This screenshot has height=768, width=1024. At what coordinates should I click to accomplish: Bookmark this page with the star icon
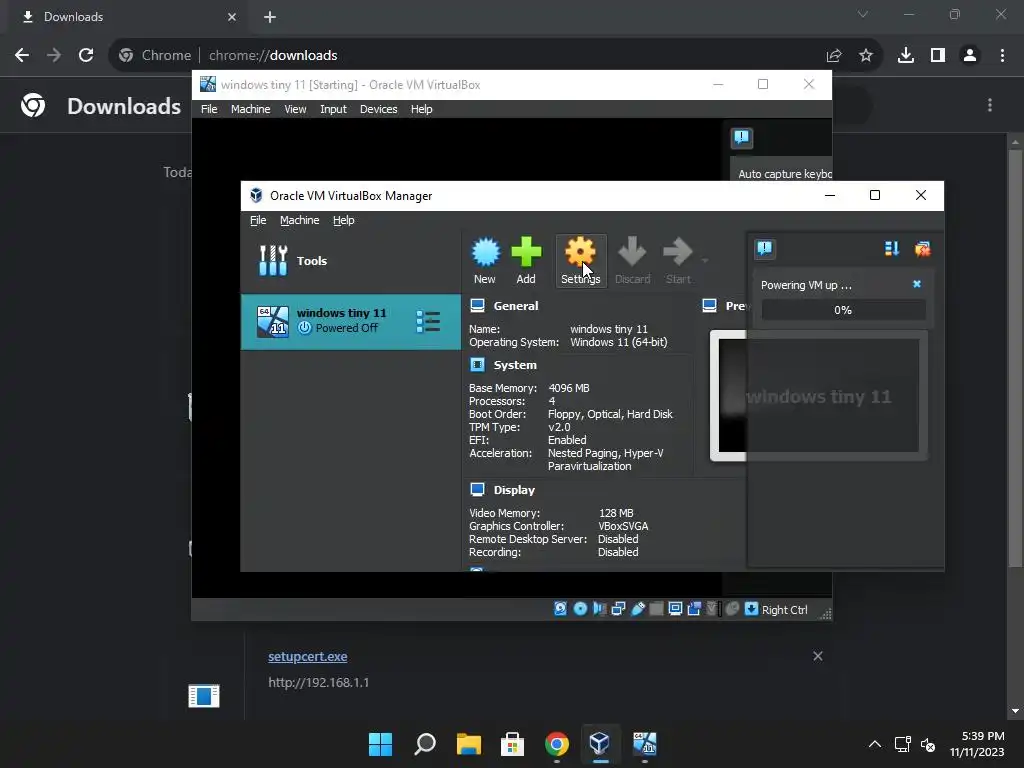click(866, 56)
